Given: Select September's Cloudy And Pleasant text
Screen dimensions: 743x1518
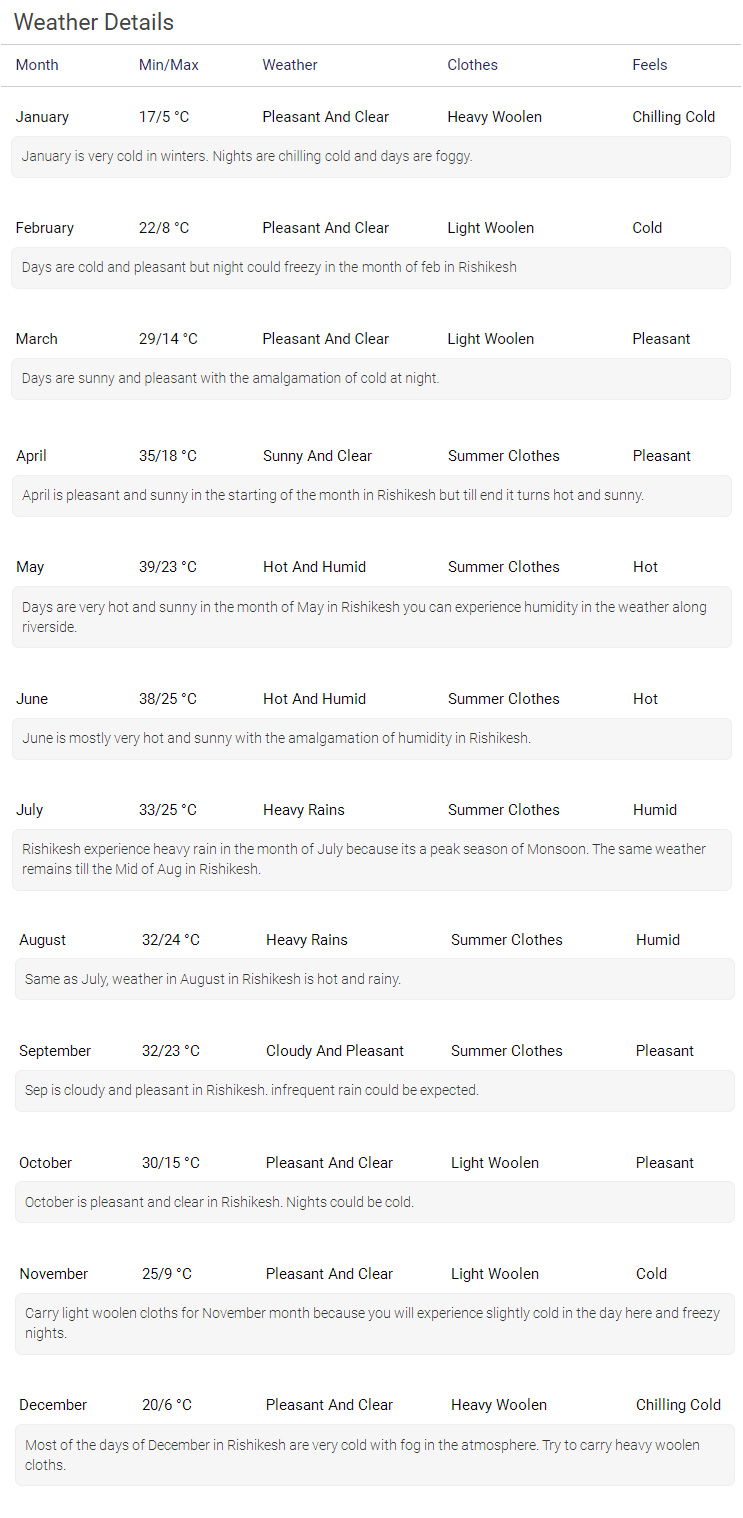Looking at the screenshot, I should 335,1051.
